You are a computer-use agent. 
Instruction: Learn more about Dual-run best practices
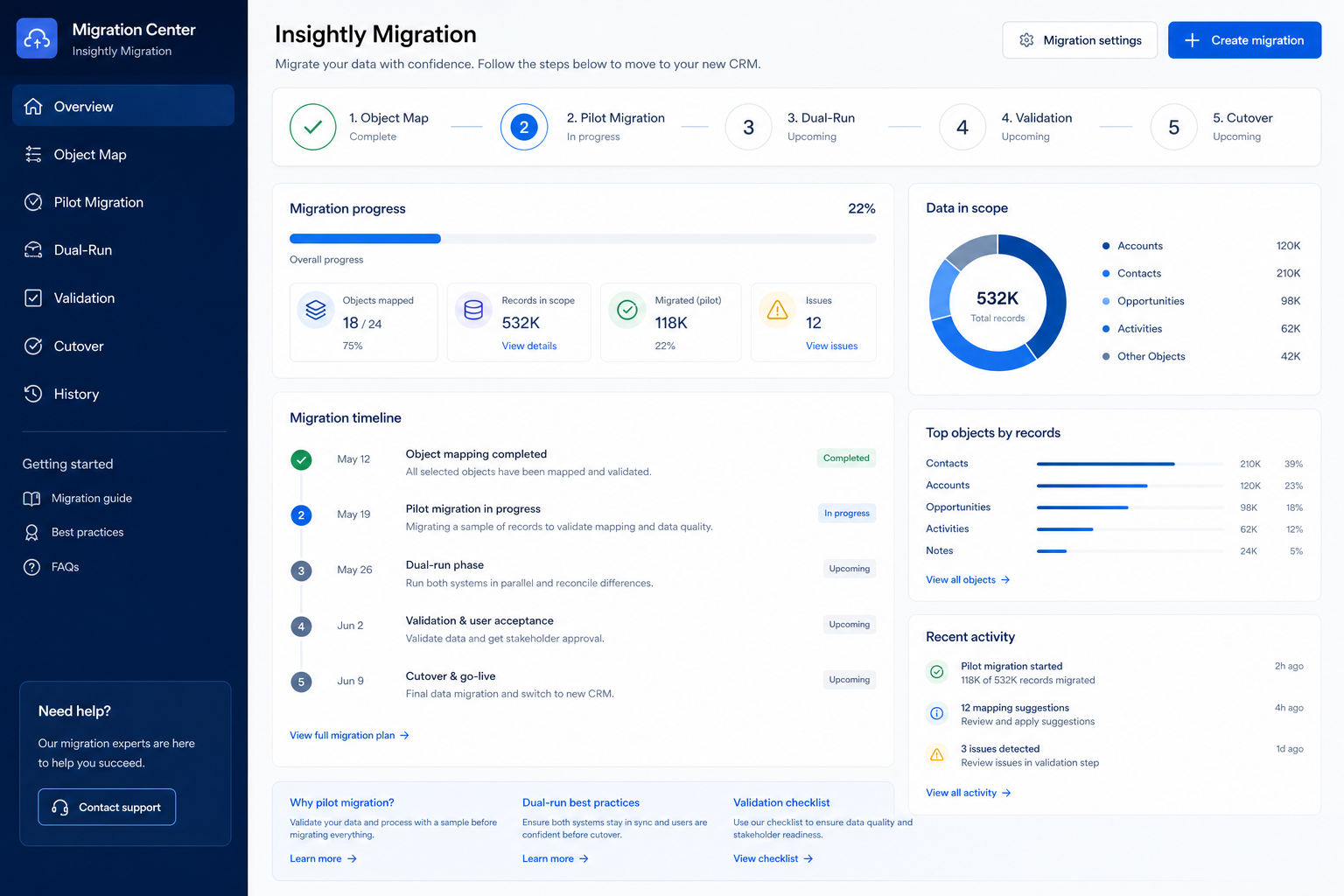pos(556,858)
